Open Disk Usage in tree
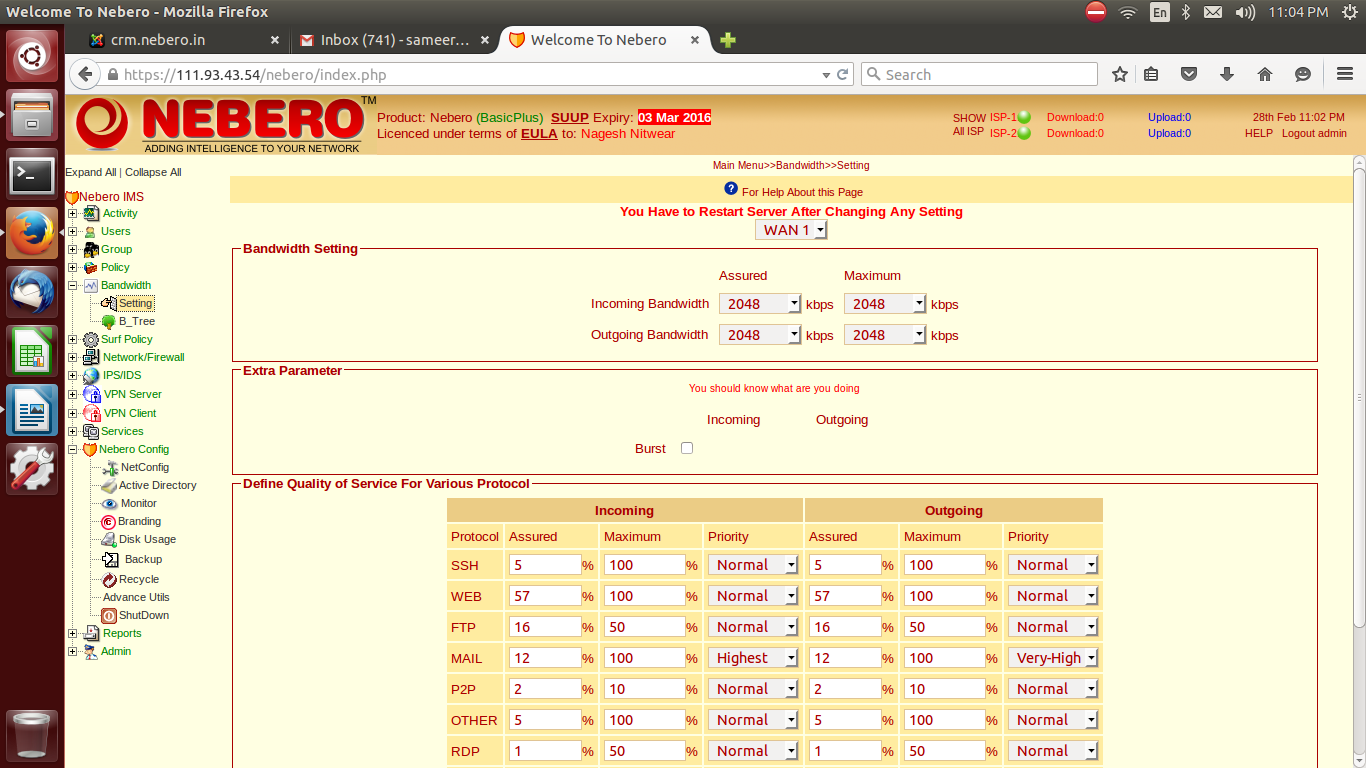 pyautogui.click(x=147, y=539)
